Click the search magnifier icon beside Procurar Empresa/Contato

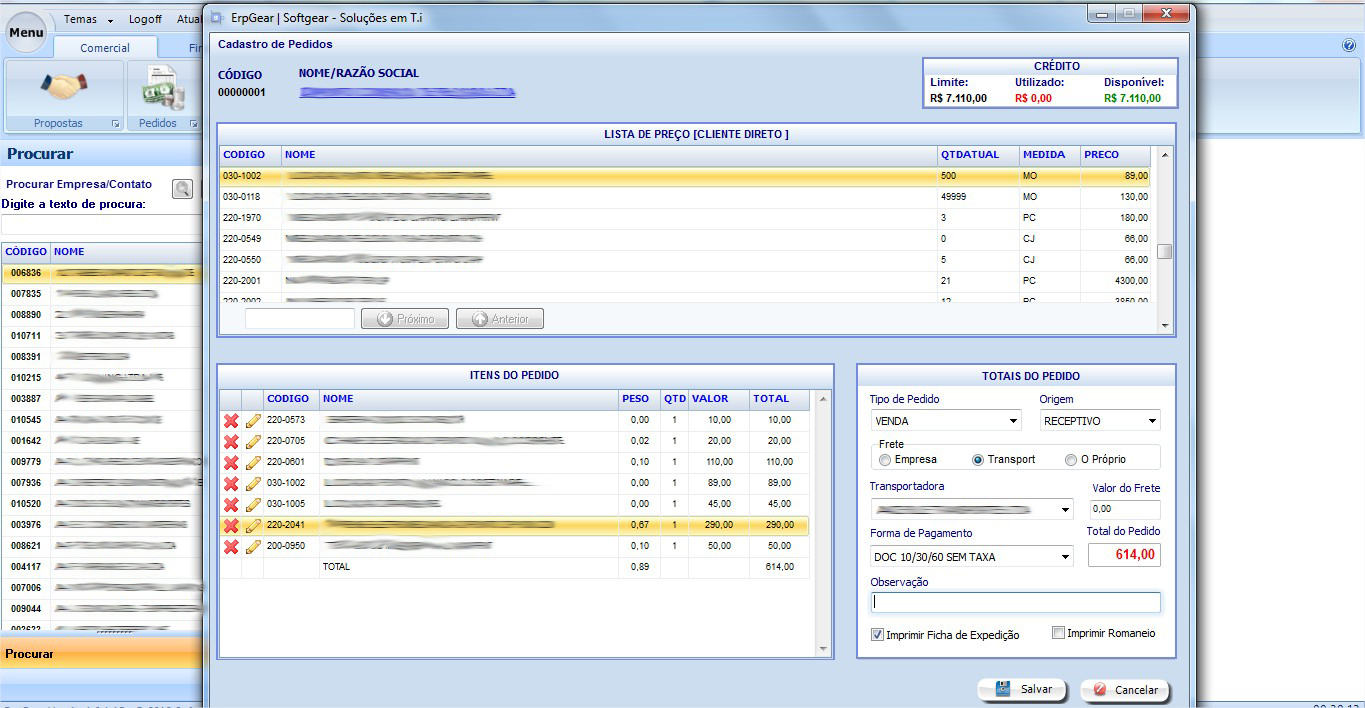click(183, 188)
